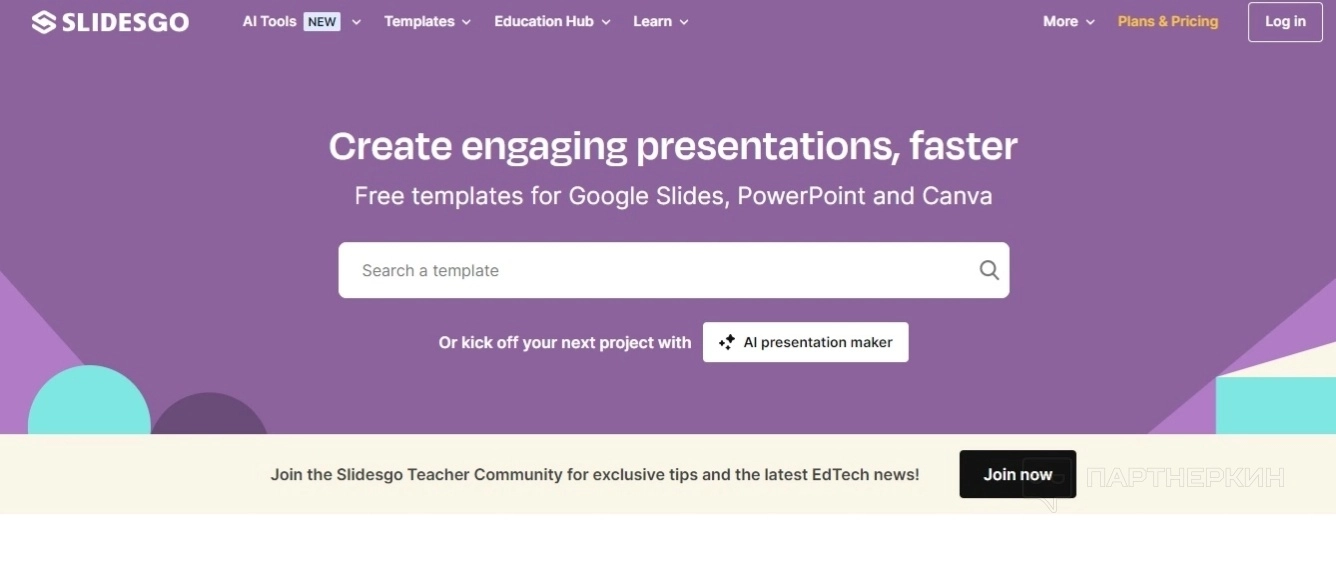Screen dimensions: 1336x565
Task: Click the Slidesgo logo
Action: [110, 22]
